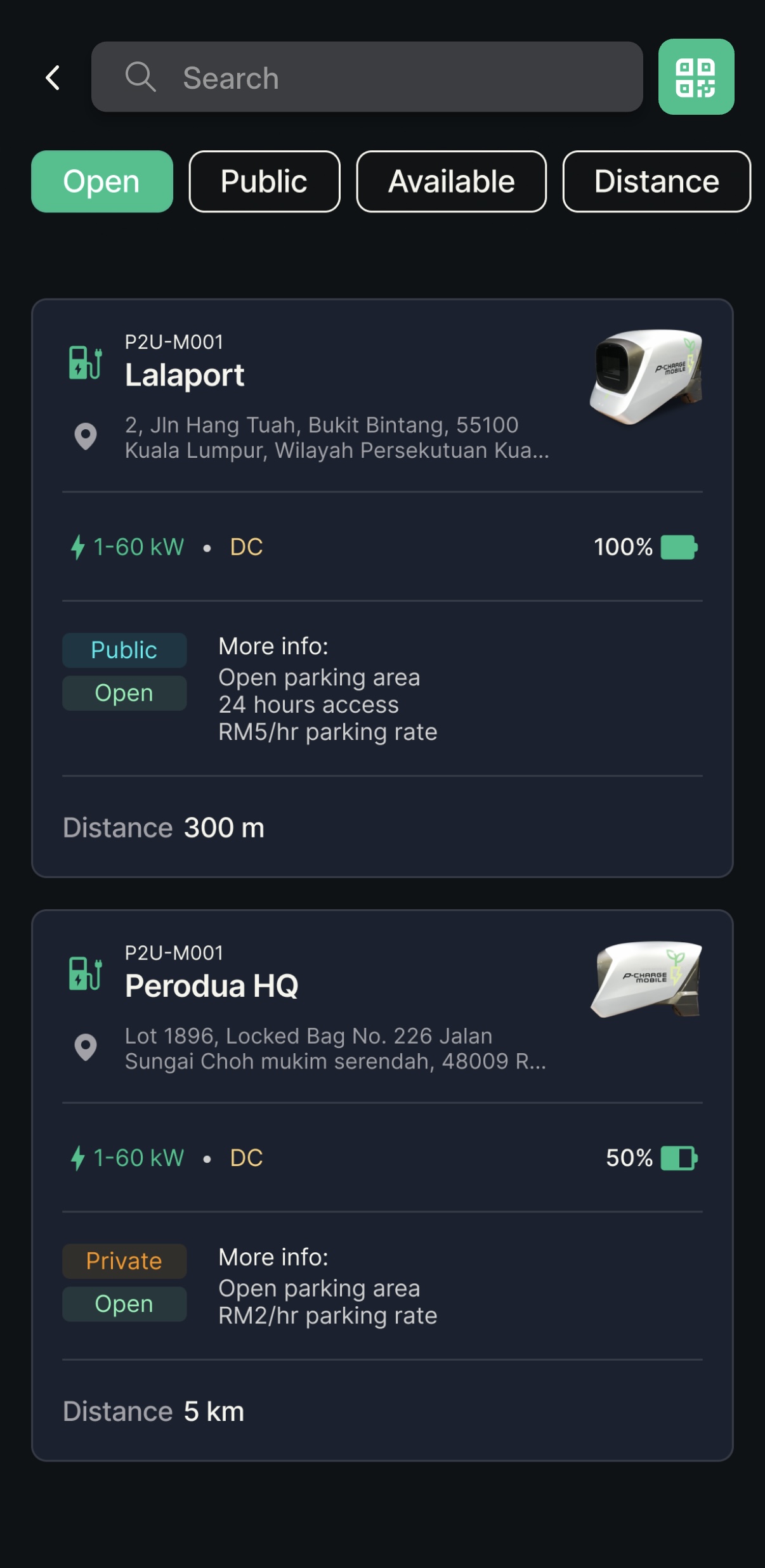Click the search magnifier icon
This screenshot has width=765, height=1568.
point(140,77)
